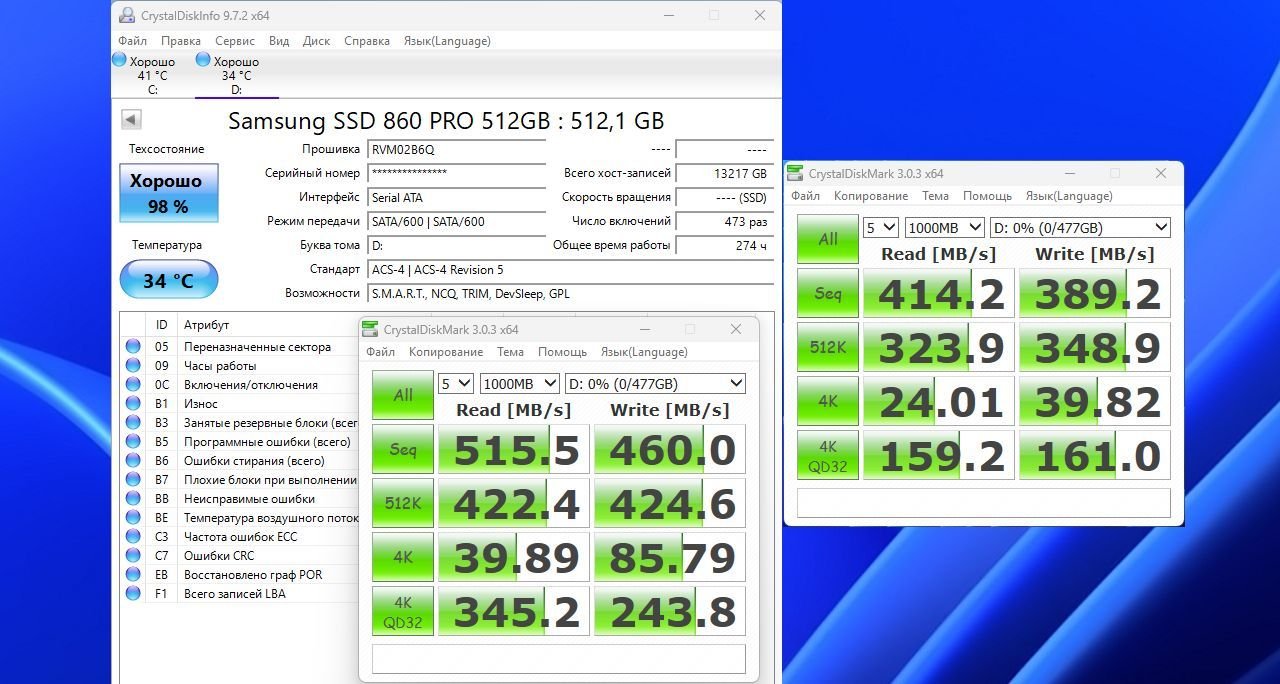Open test count dropdown in front CrystalDiskMark
Screen dimensions: 1280x684
456,383
